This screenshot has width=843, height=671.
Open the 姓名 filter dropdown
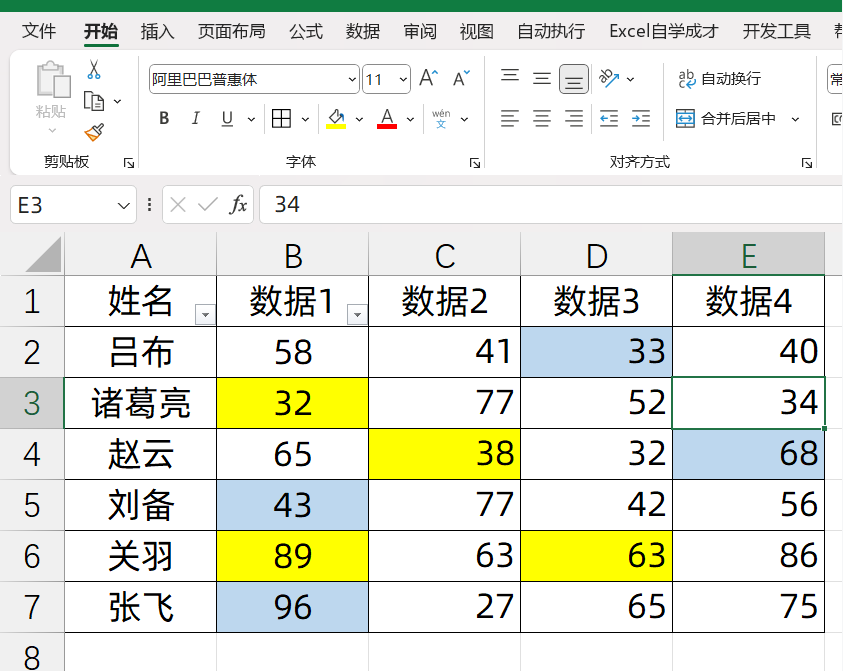pos(205,315)
